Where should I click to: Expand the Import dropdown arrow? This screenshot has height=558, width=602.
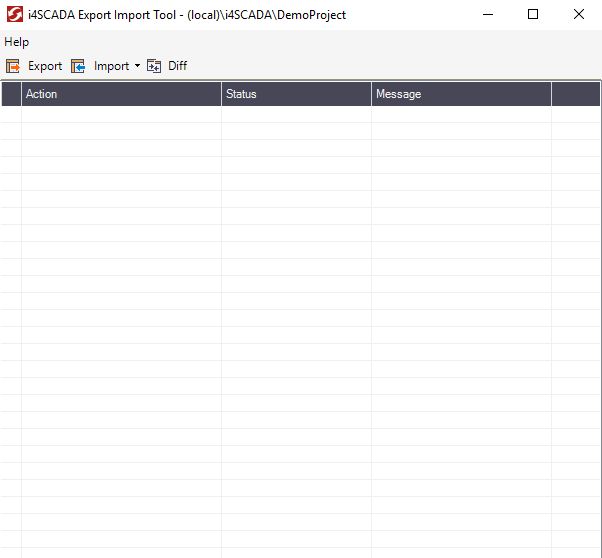(x=137, y=66)
